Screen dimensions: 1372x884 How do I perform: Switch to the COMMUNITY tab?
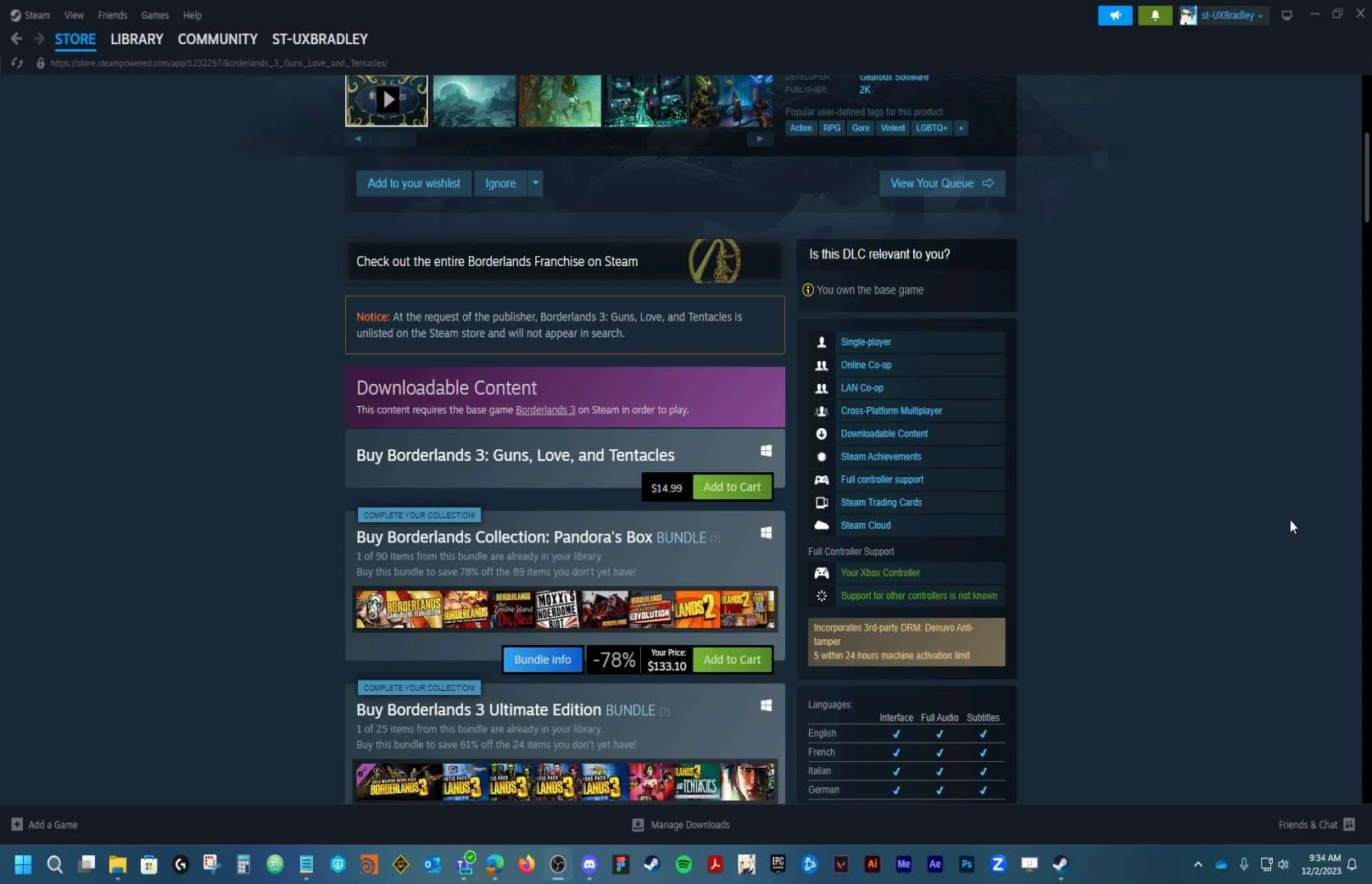217,39
